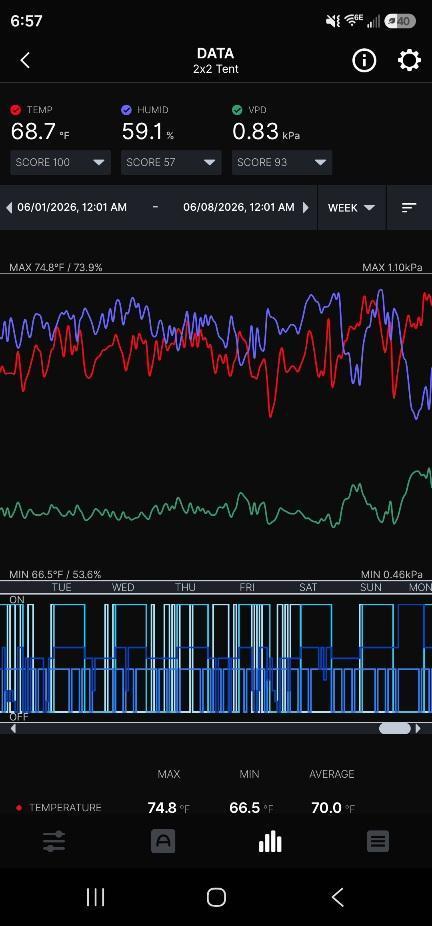This screenshot has width=432, height=926.
Task: Open the settings gear icon
Action: [x=409, y=60]
